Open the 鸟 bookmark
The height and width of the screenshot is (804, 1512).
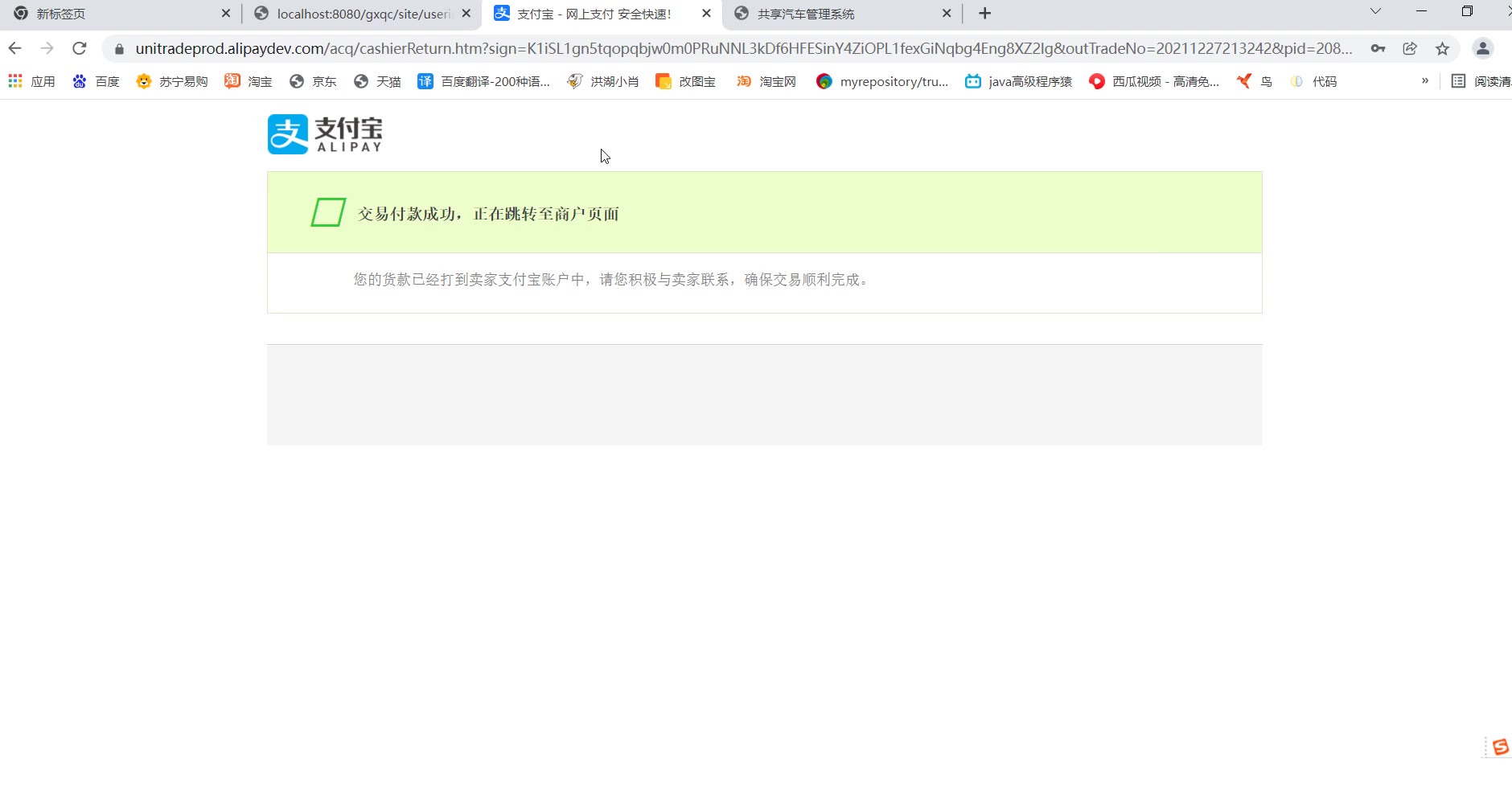point(1255,81)
